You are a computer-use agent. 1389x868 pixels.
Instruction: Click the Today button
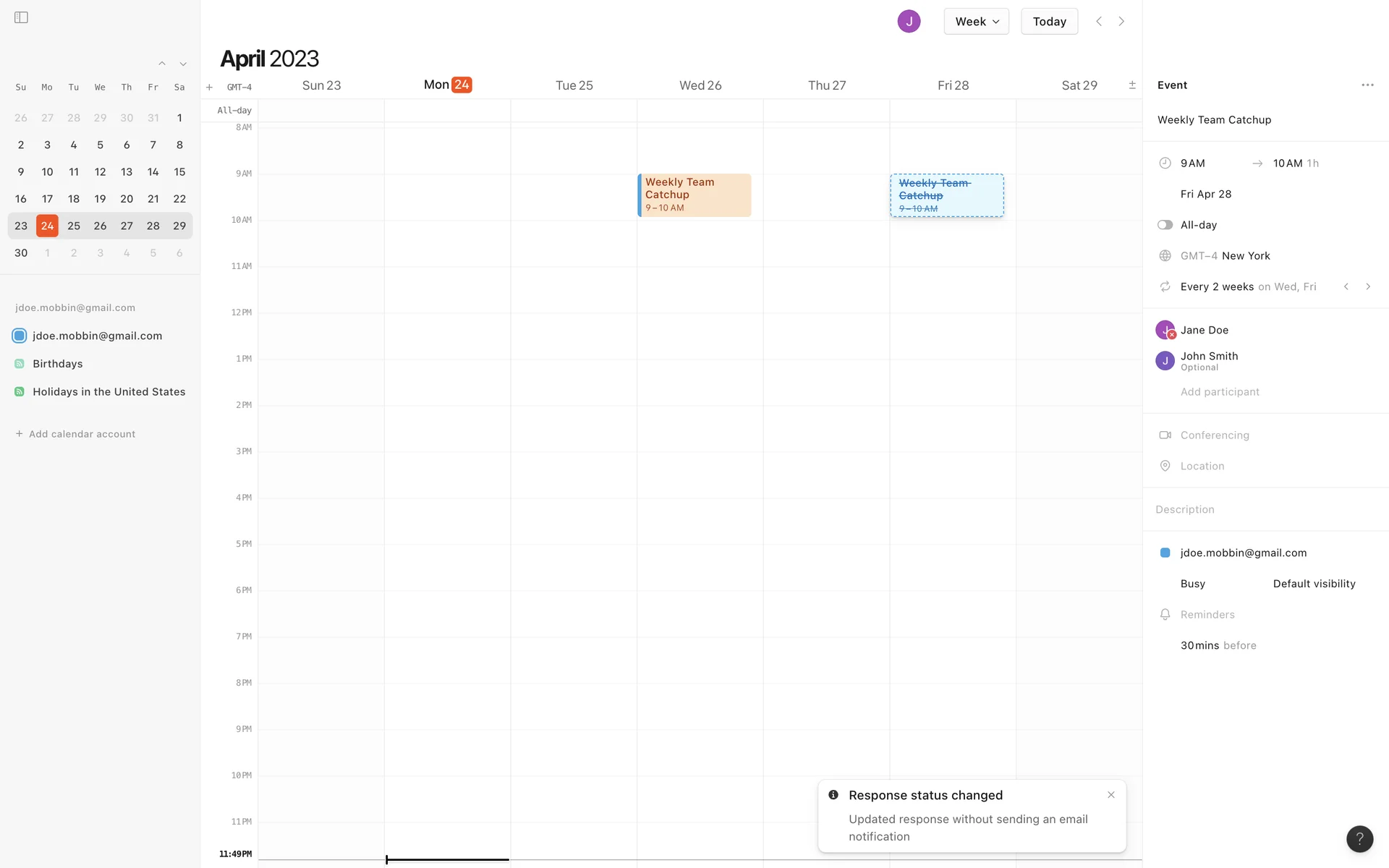click(x=1049, y=22)
